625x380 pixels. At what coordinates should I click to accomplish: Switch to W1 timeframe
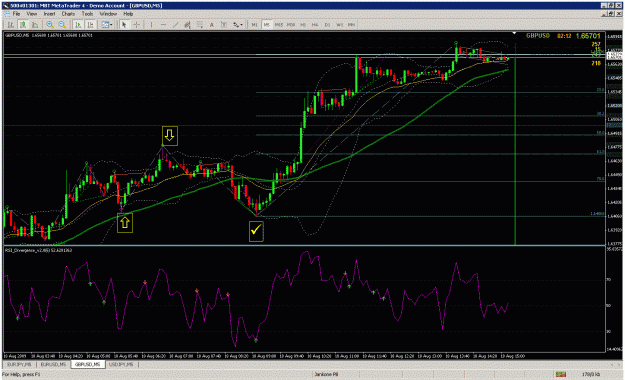(340, 25)
